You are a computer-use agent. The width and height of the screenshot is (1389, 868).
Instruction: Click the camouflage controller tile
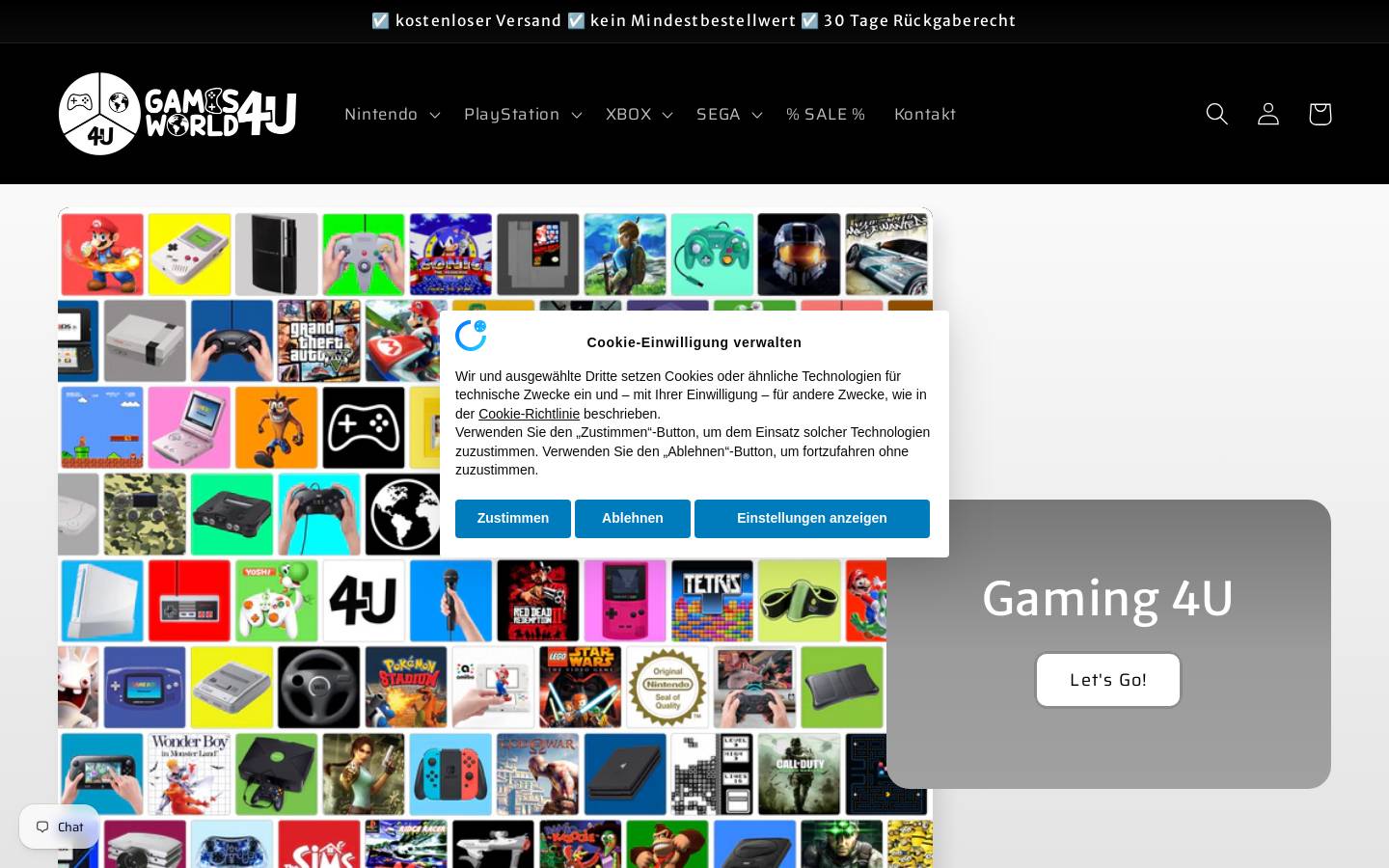[x=145, y=514]
